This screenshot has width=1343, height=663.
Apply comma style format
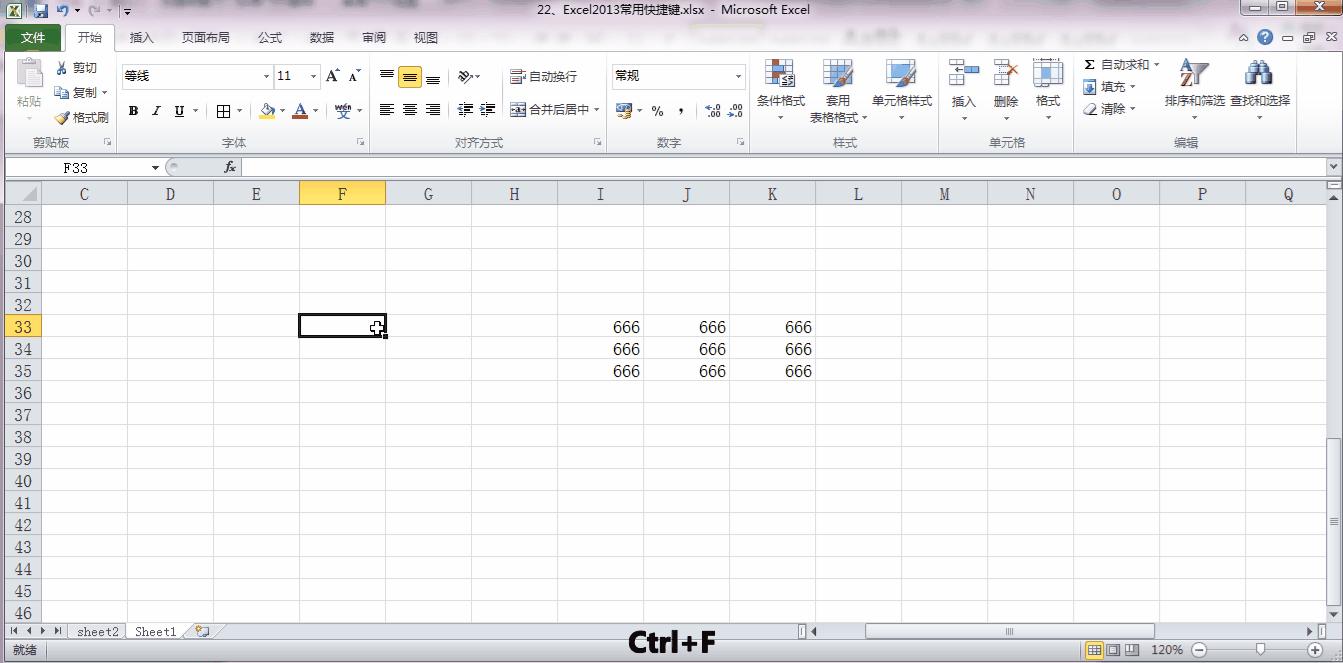[681, 111]
